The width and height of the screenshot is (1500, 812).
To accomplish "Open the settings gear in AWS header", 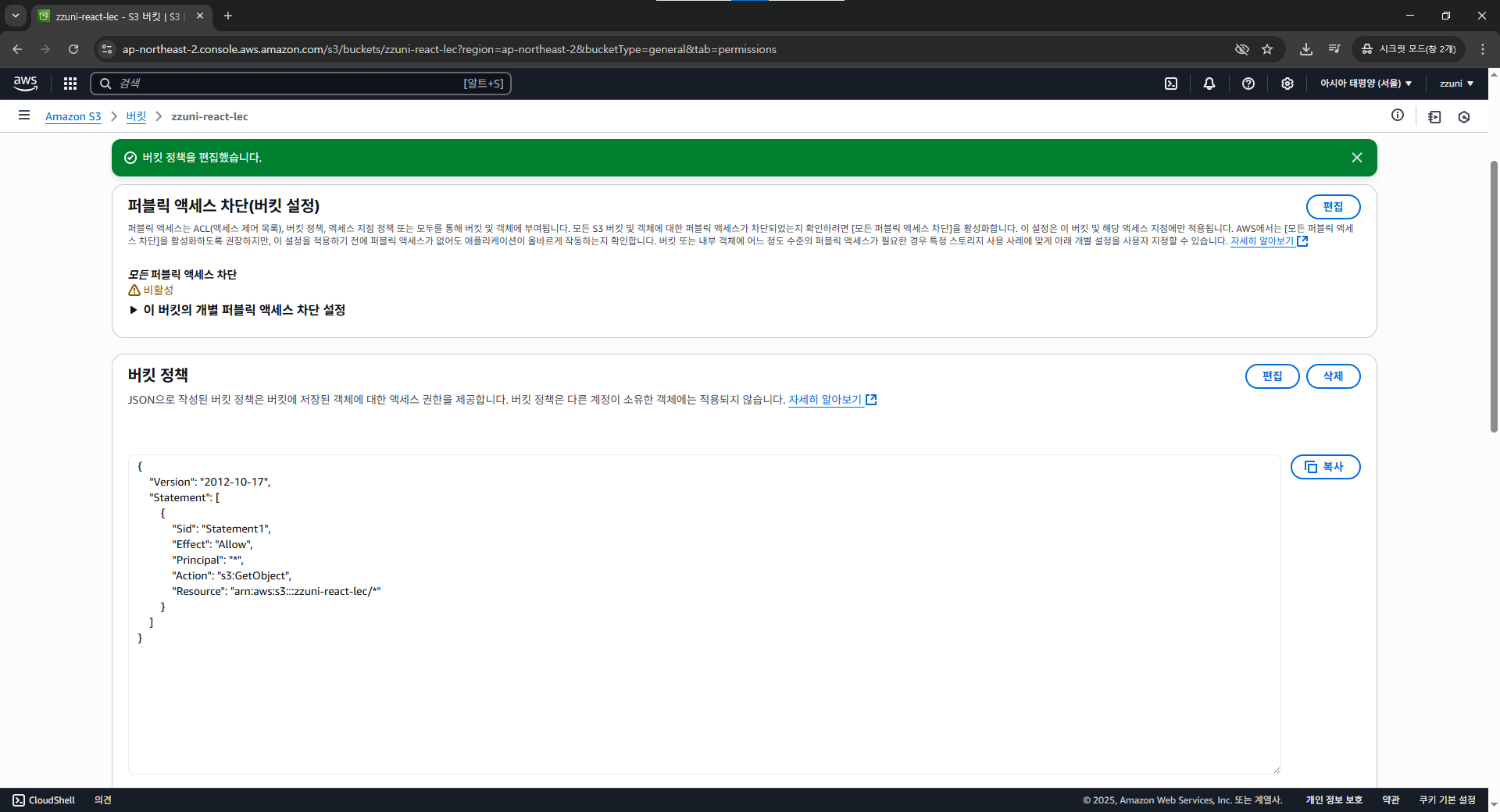I will click(1287, 84).
